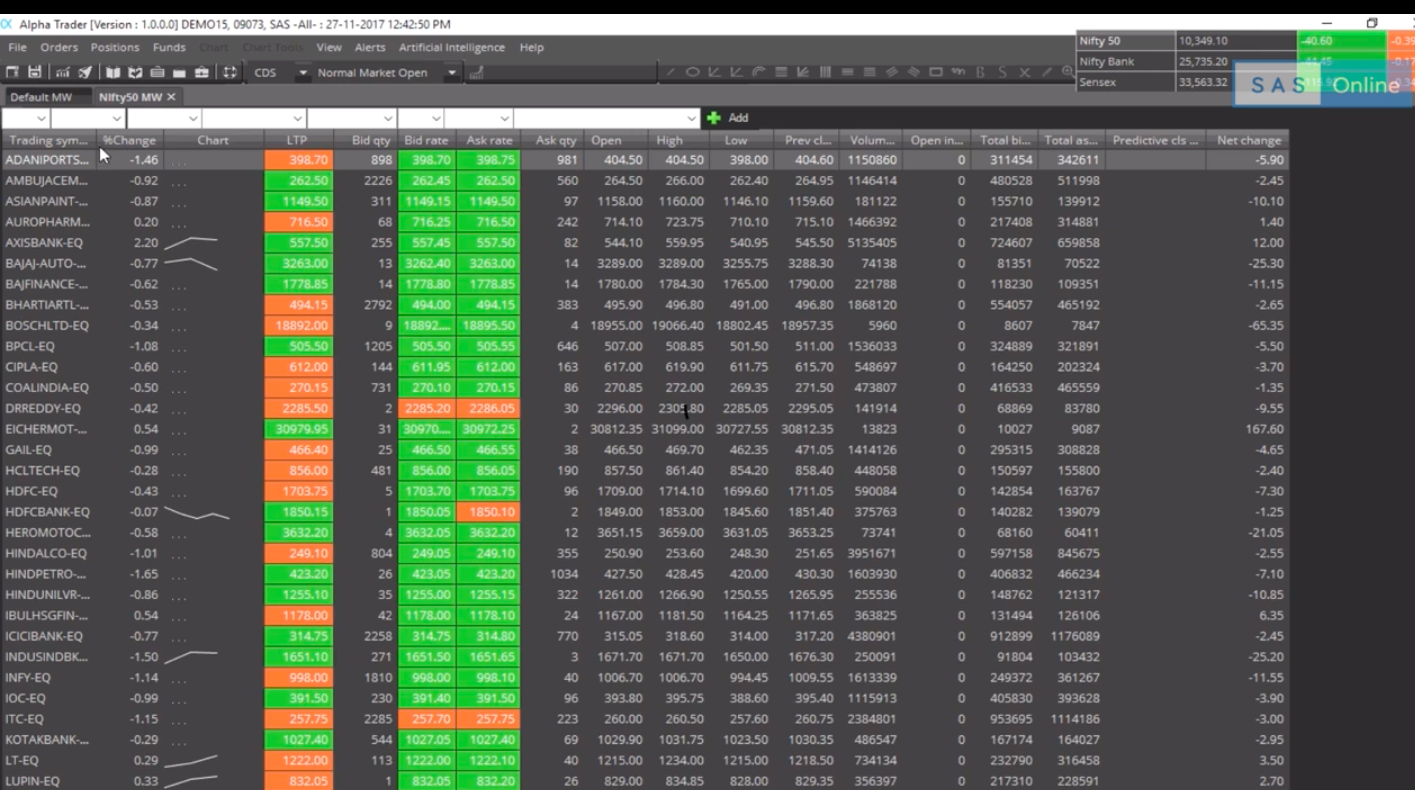Open the Alerts menu
The image size is (1415, 790).
click(370, 47)
